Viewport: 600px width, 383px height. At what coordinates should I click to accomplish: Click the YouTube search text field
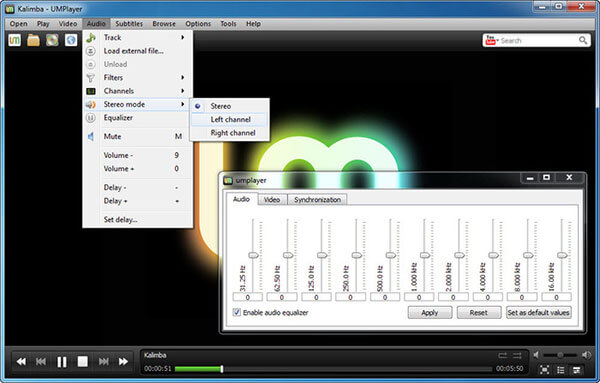pyautogui.click(x=538, y=40)
